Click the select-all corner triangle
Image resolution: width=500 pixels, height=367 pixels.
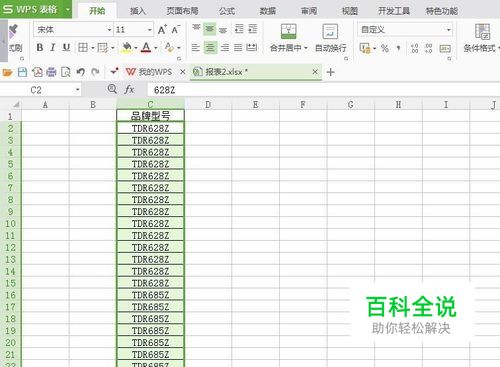tap(15, 105)
